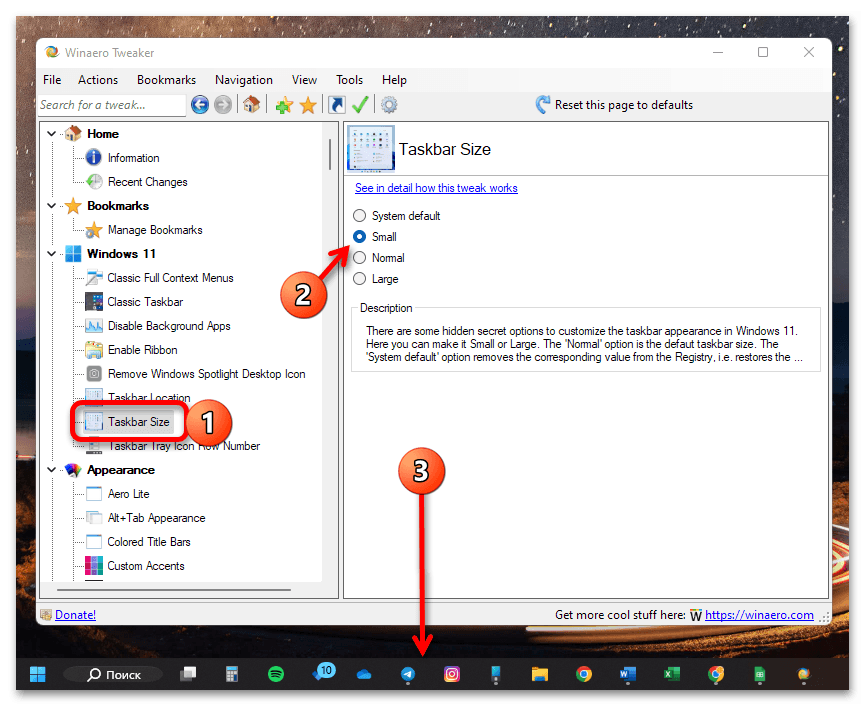The image size is (865, 706).
Task: Click the blue Back navigation arrow
Action: tap(200, 105)
